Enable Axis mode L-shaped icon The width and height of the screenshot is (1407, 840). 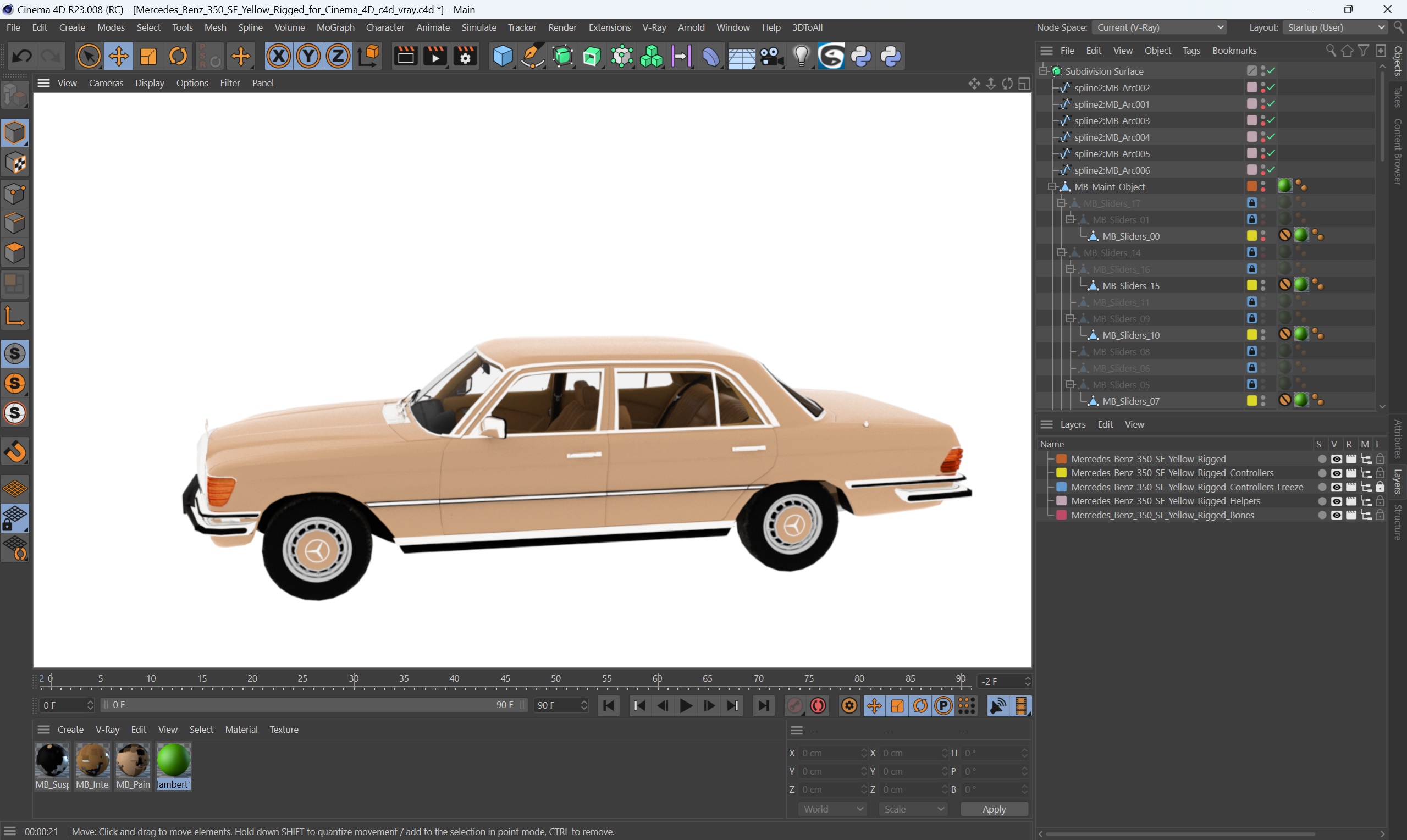click(15, 316)
